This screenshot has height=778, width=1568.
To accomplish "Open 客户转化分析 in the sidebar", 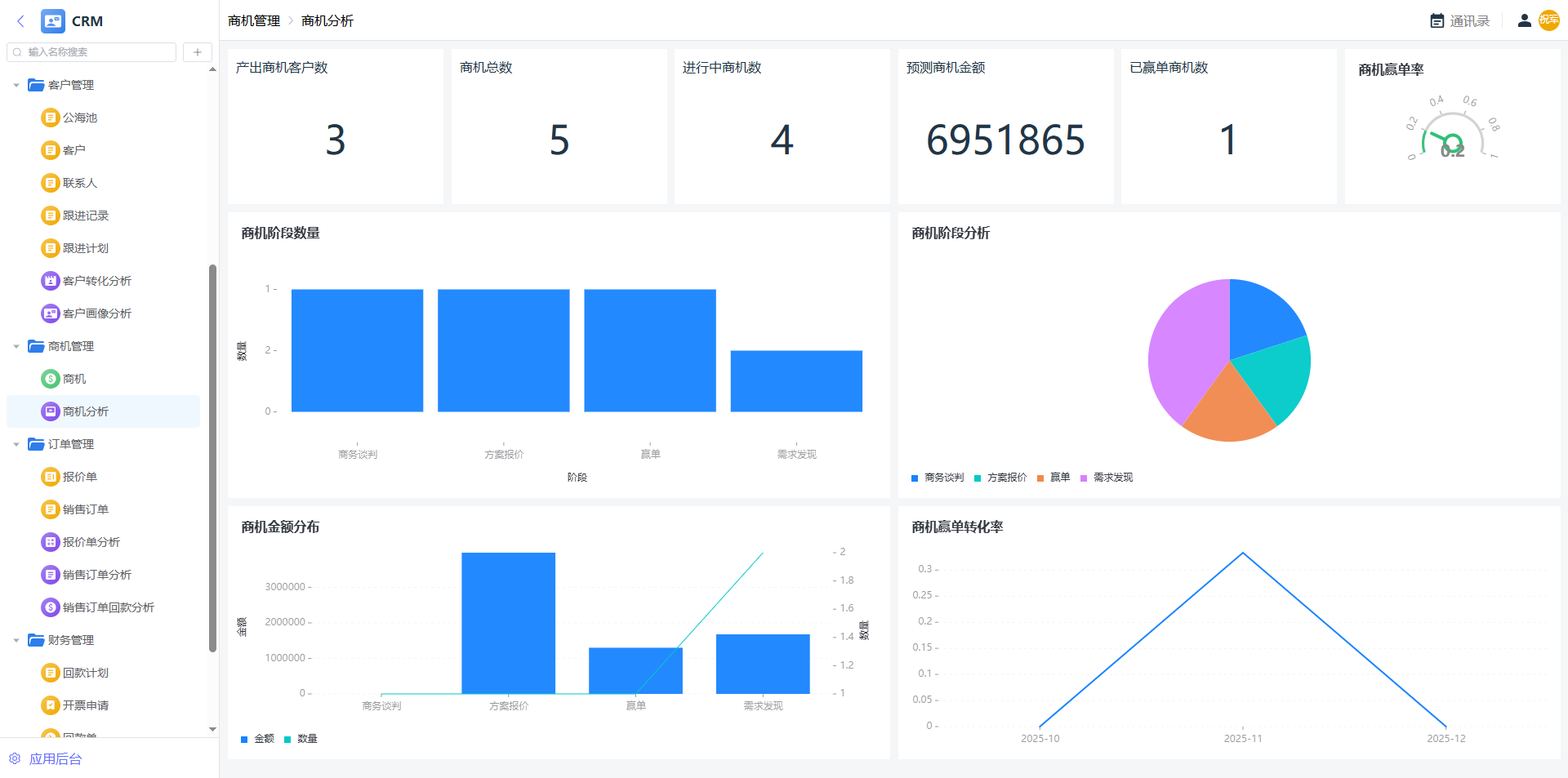I will pyautogui.click(x=96, y=281).
